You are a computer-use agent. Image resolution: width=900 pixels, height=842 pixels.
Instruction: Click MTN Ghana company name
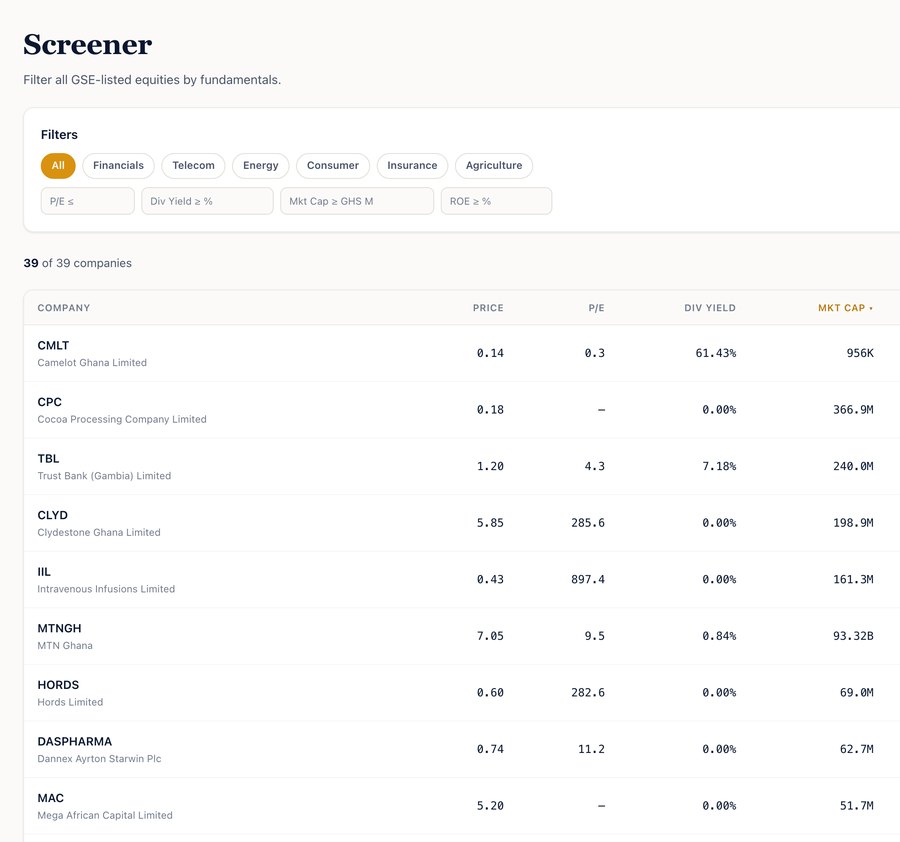coord(65,646)
